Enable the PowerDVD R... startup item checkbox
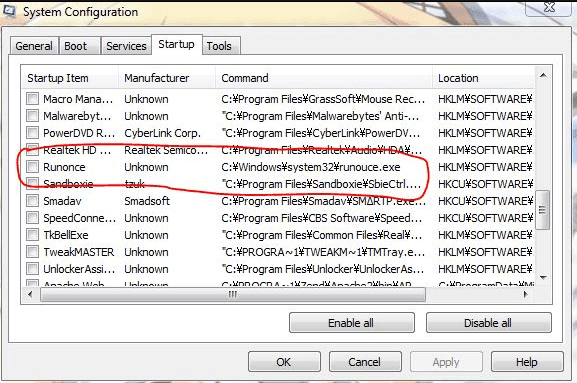The image size is (577, 383). click(x=32, y=132)
